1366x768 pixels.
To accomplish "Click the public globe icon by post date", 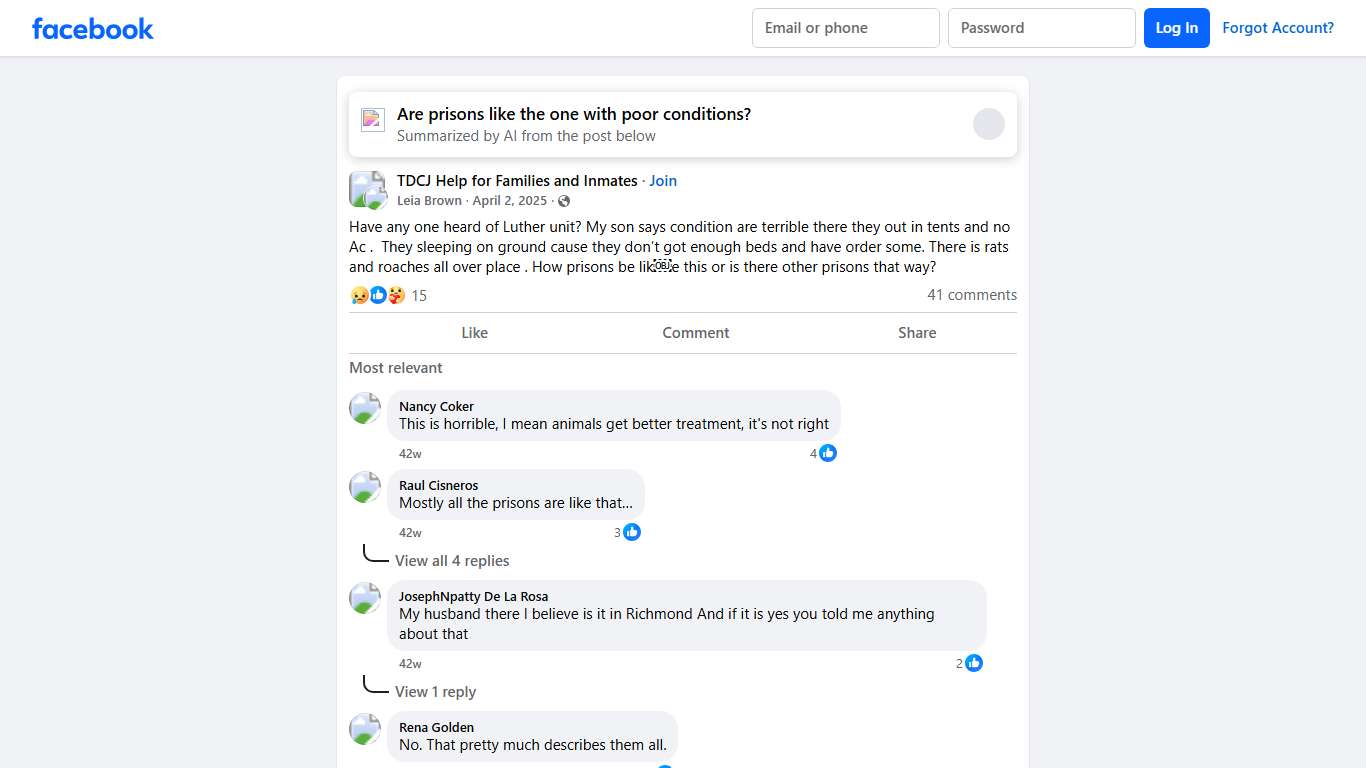I will tap(564, 201).
